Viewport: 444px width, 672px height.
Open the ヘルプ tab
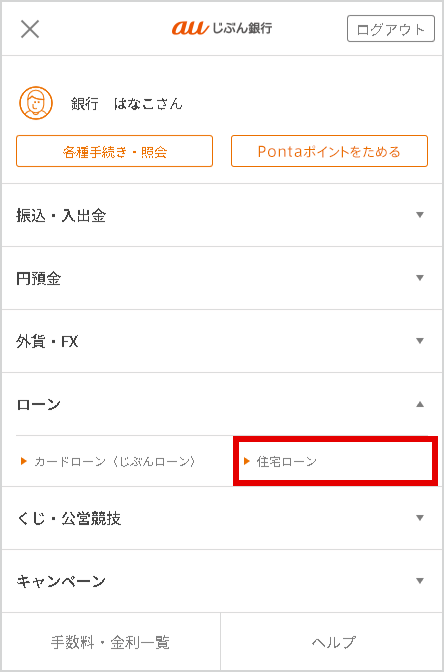point(332,642)
